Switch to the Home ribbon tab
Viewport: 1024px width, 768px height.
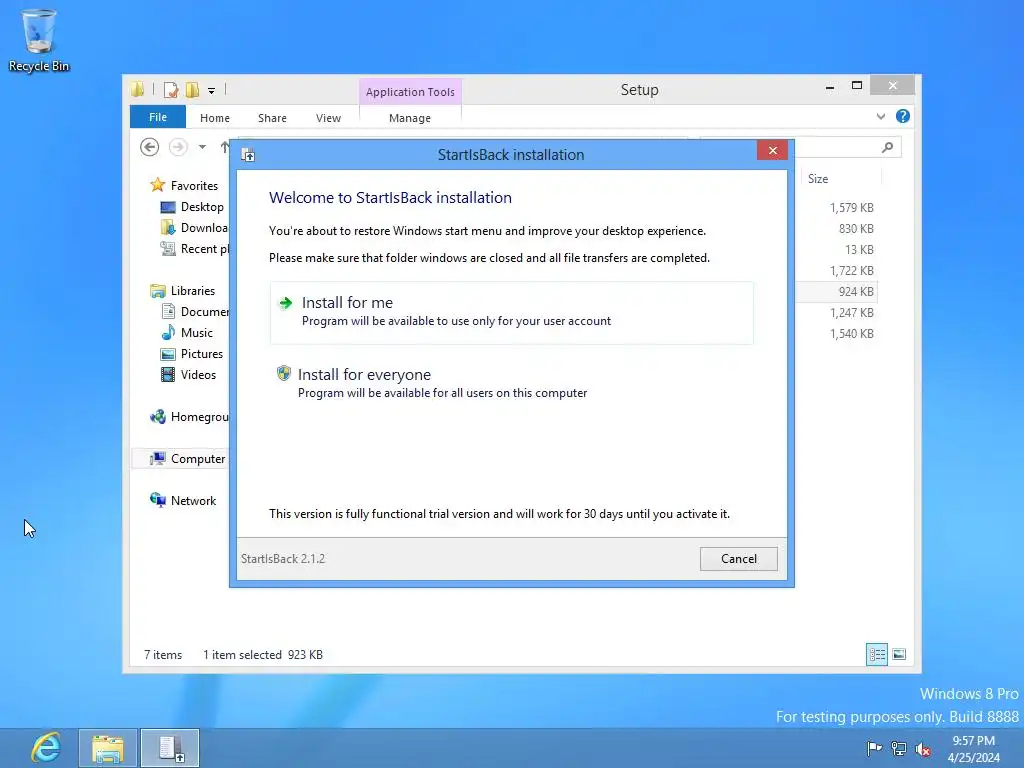coord(215,118)
